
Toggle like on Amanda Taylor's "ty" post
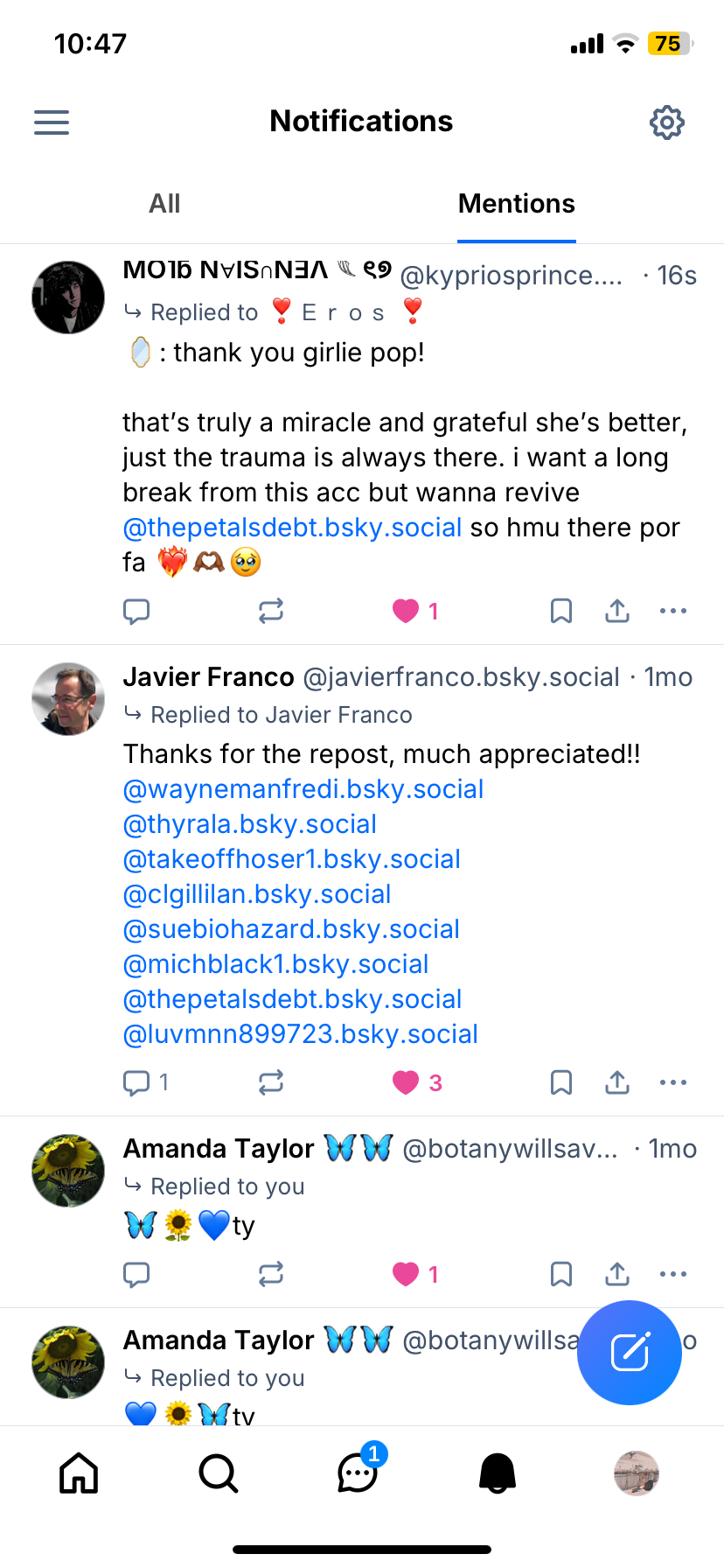[406, 1274]
